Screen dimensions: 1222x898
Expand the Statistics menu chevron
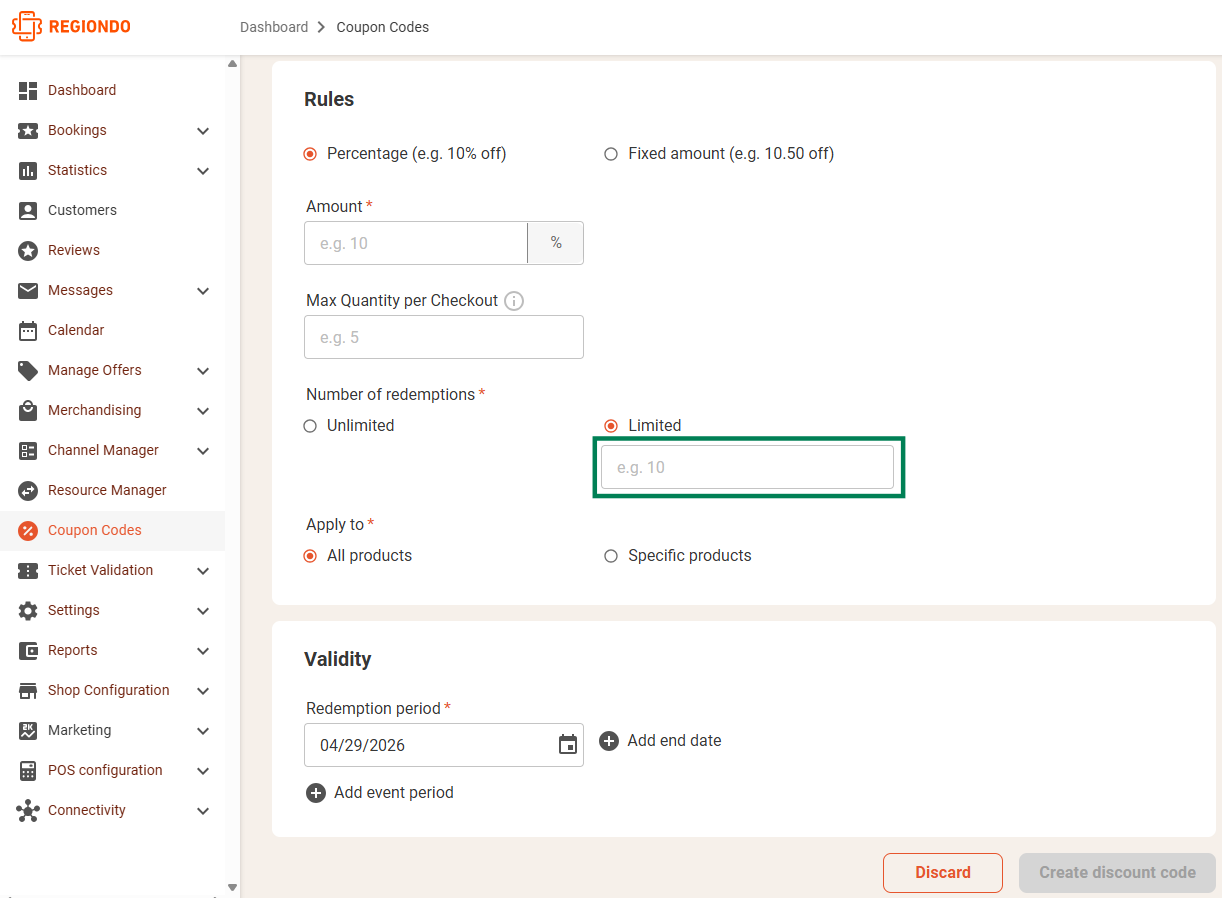203,171
